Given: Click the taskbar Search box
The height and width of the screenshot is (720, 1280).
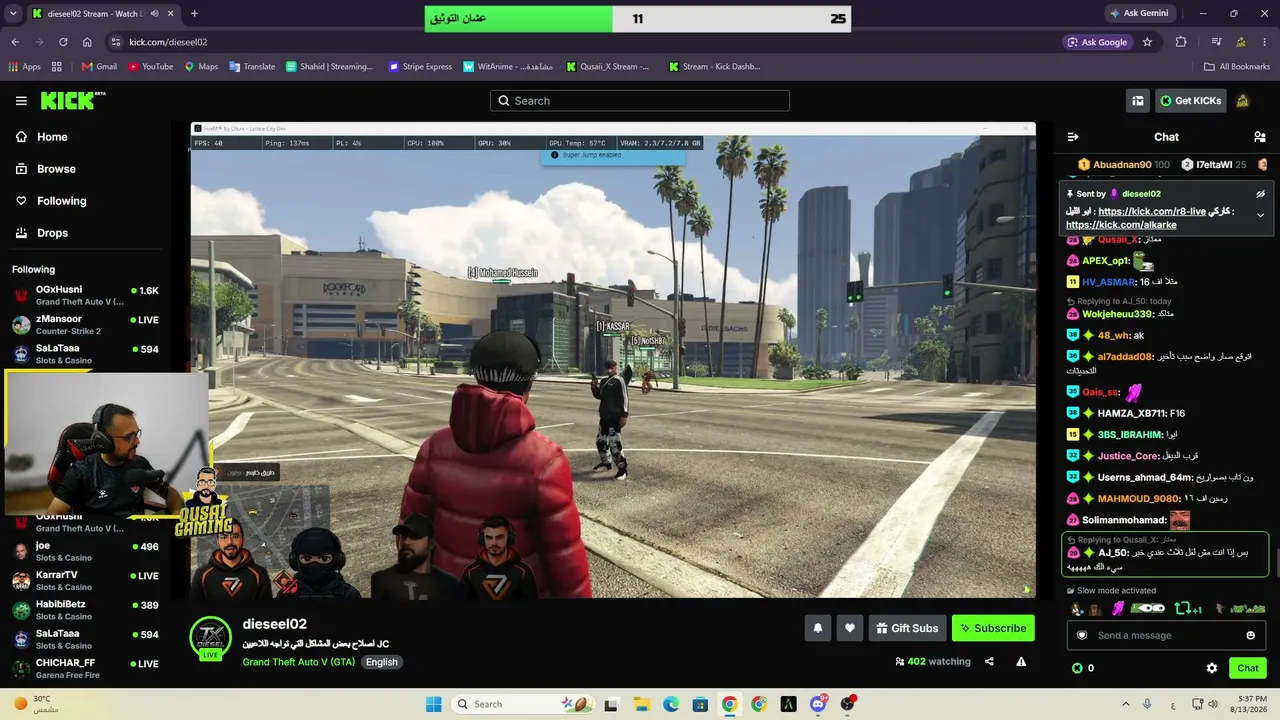Looking at the screenshot, I should [523, 704].
